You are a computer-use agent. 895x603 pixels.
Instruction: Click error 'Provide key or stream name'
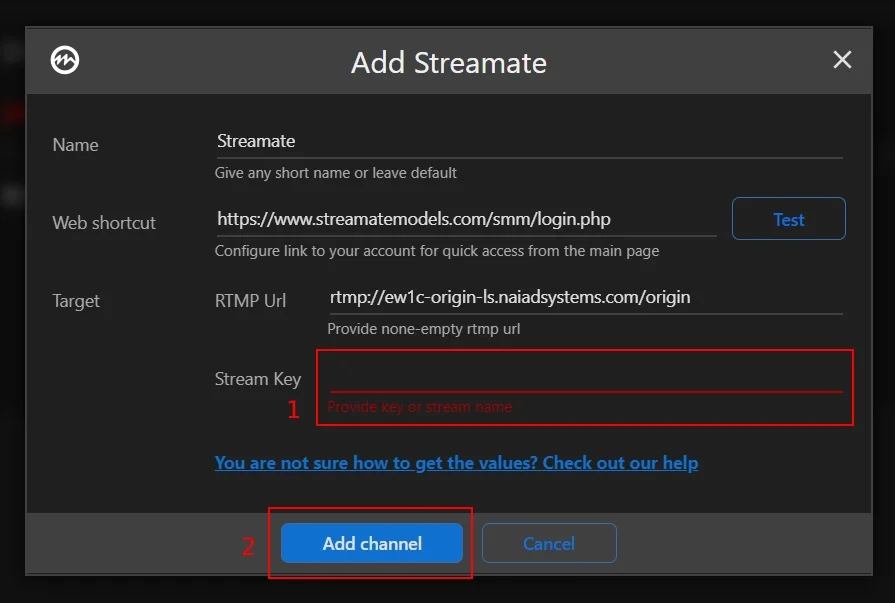(420, 407)
